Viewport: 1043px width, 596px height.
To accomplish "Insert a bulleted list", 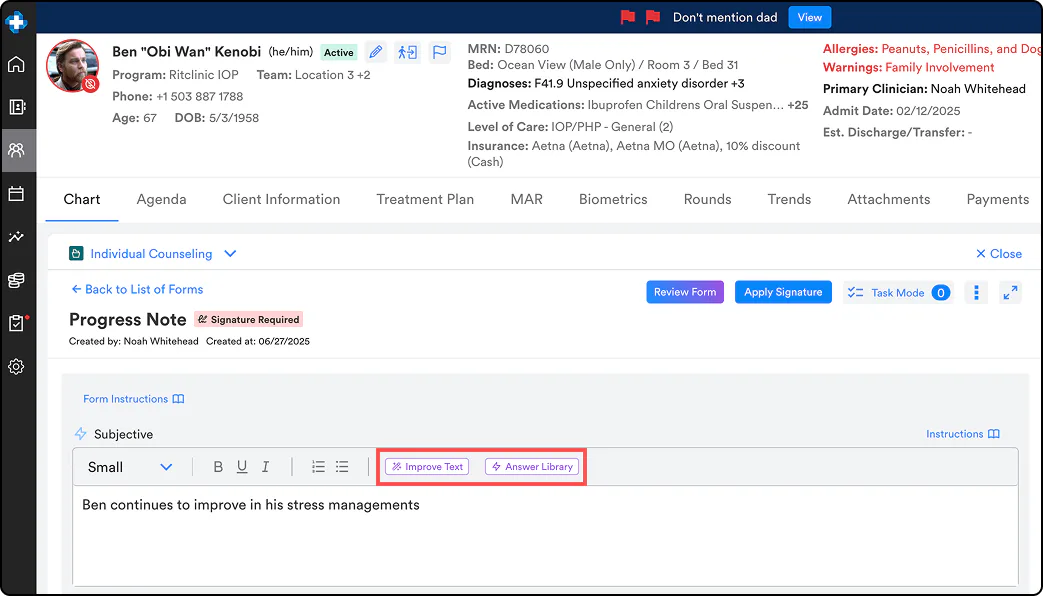I will tap(342, 467).
